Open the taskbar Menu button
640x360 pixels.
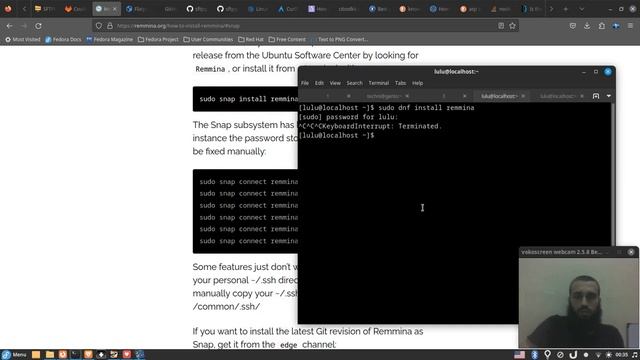[x=14, y=355]
